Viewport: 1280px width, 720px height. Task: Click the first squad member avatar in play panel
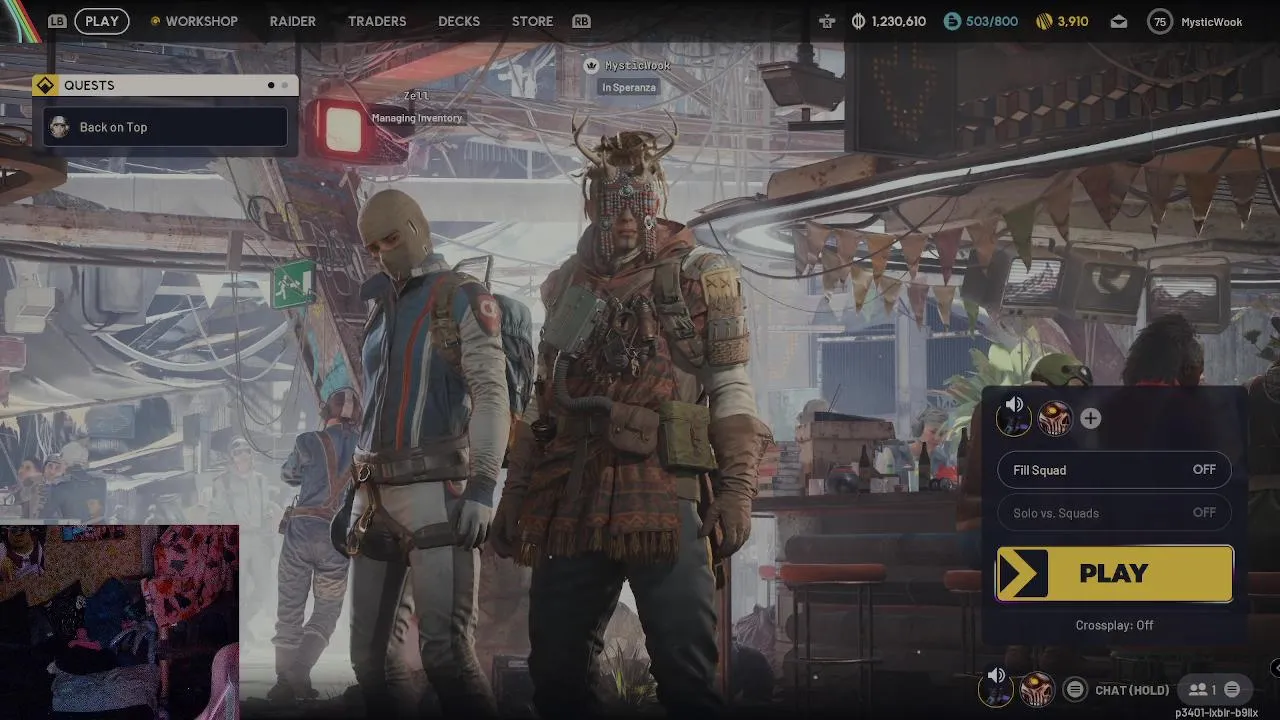pyautogui.click(x=1014, y=417)
